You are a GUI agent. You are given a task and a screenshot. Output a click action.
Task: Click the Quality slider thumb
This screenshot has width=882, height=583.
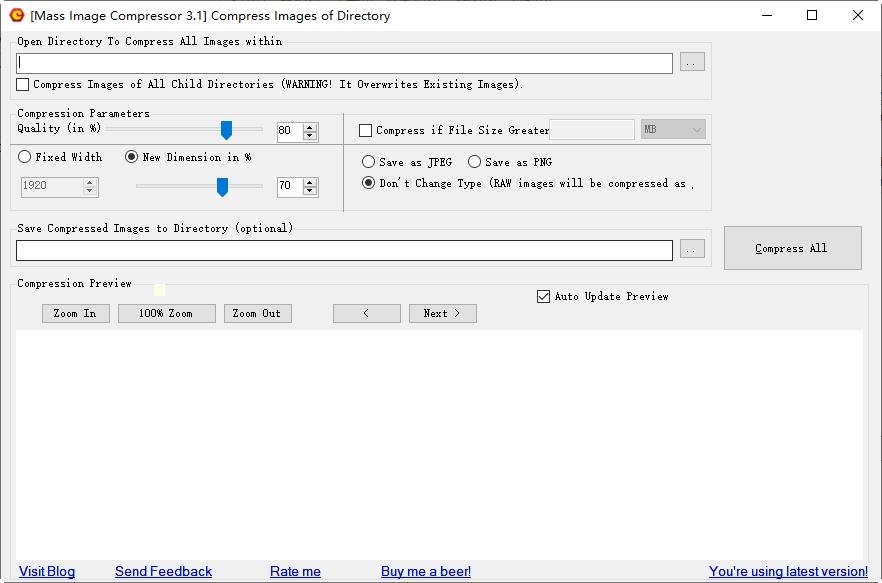click(x=226, y=130)
